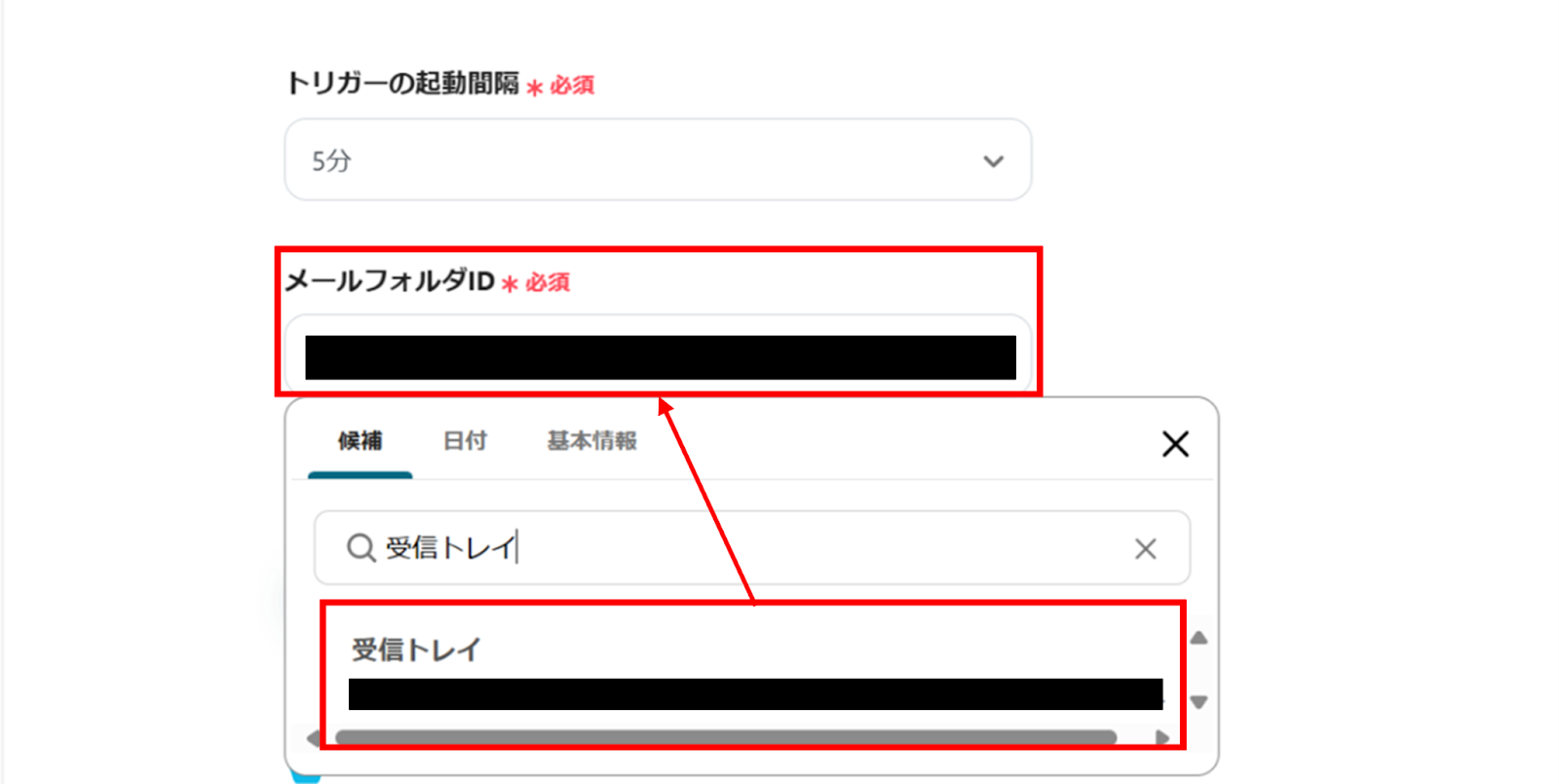Image resolution: width=1559 pixels, height=784 pixels.
Task: Click the horizontal scrollbar left arrow
Action: (313, 737)
